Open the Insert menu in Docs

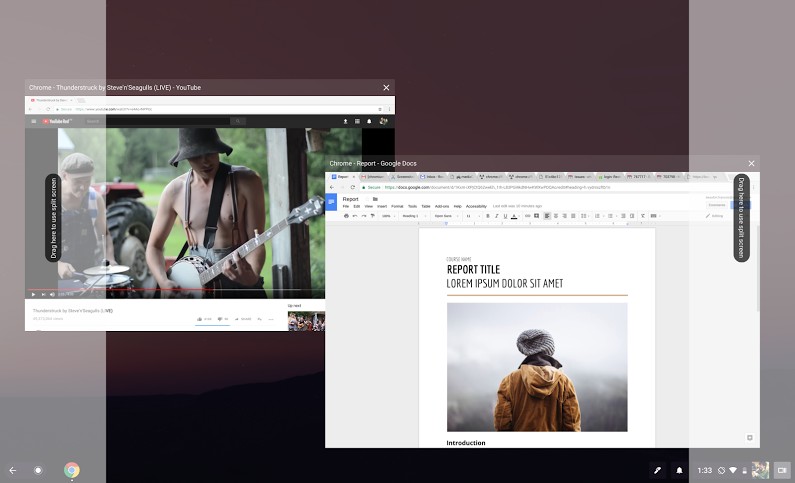(x=382, y=206)
